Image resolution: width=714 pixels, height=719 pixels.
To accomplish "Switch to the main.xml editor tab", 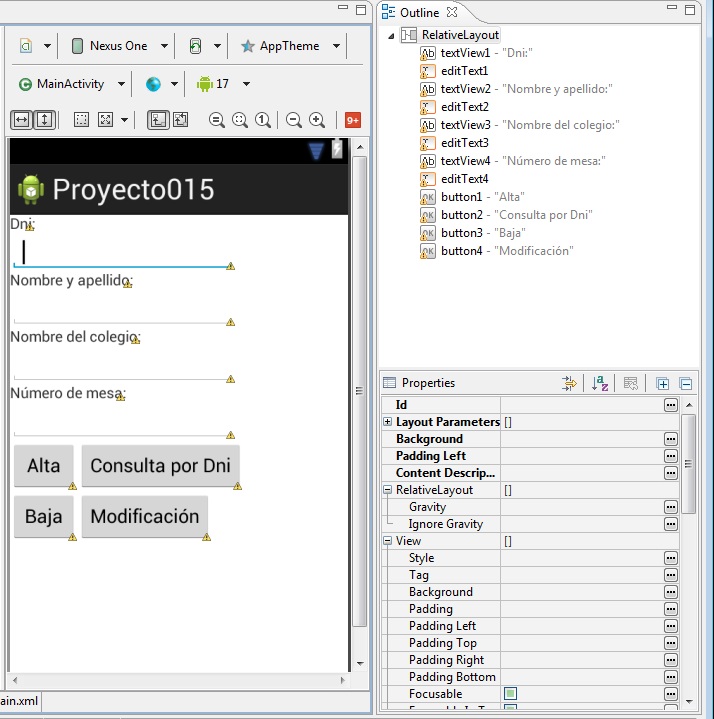I will (19, 701).
